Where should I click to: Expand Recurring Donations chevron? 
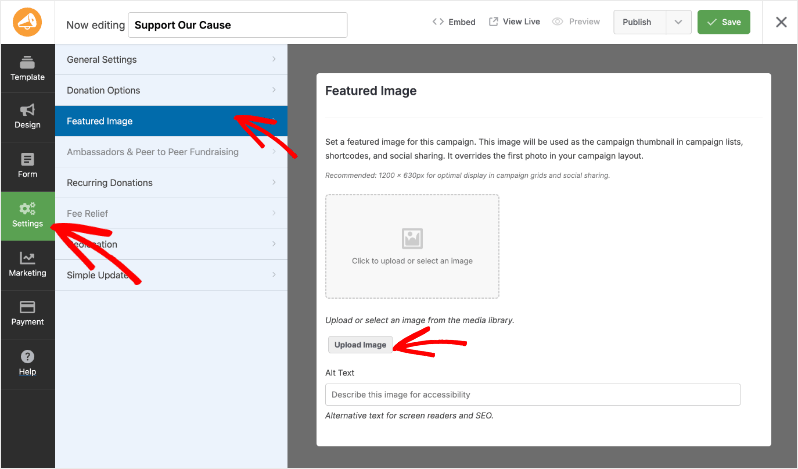[274, 182]
